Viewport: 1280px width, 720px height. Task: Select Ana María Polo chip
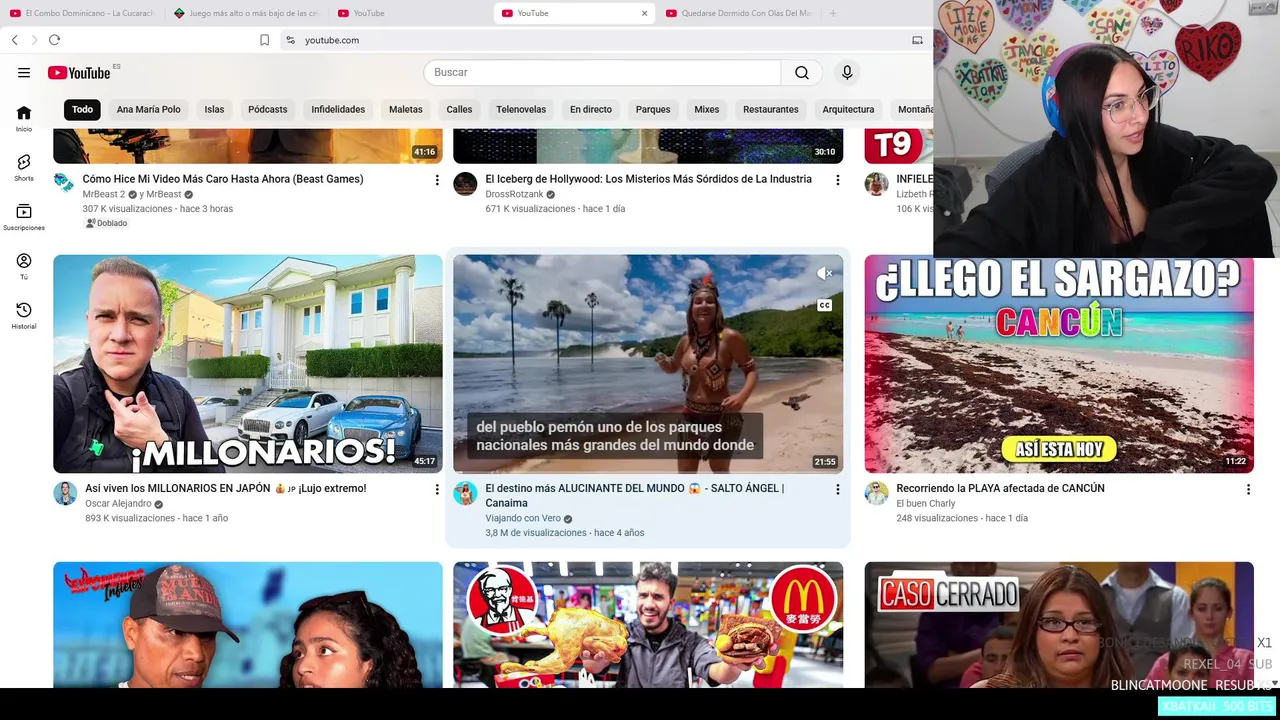coord(148,109)
